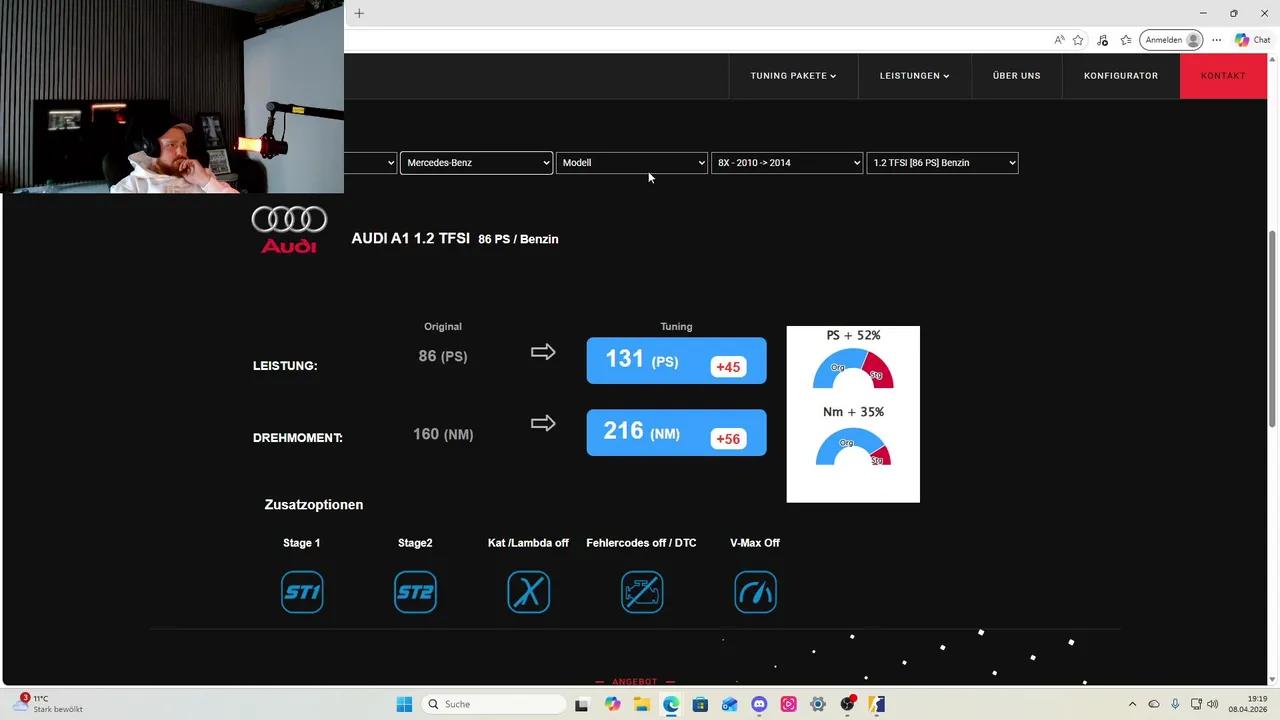
Task: Click the taskbar Suche search box
Action: coord(494,704)
